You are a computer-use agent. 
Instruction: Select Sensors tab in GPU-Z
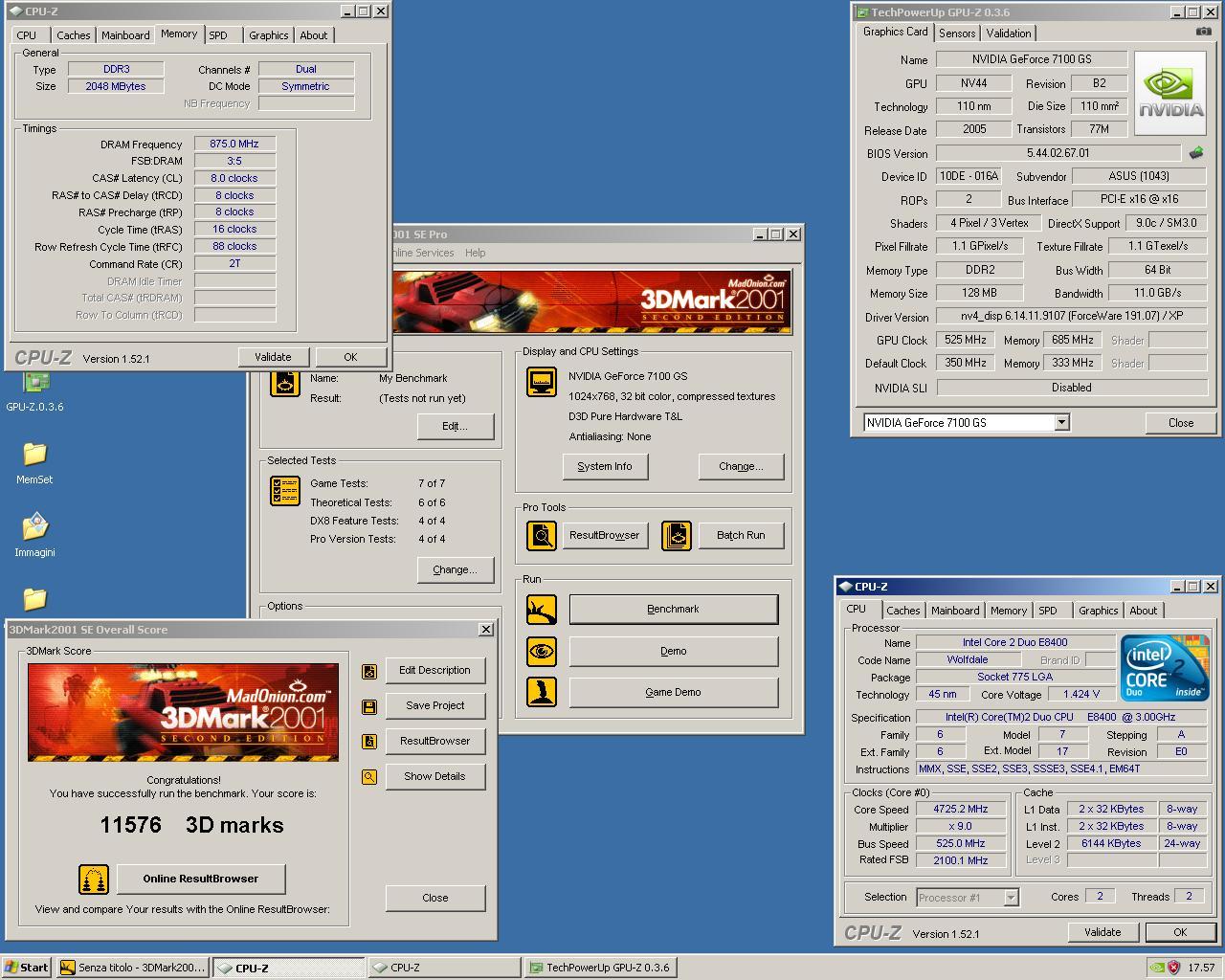pos(957,33)
